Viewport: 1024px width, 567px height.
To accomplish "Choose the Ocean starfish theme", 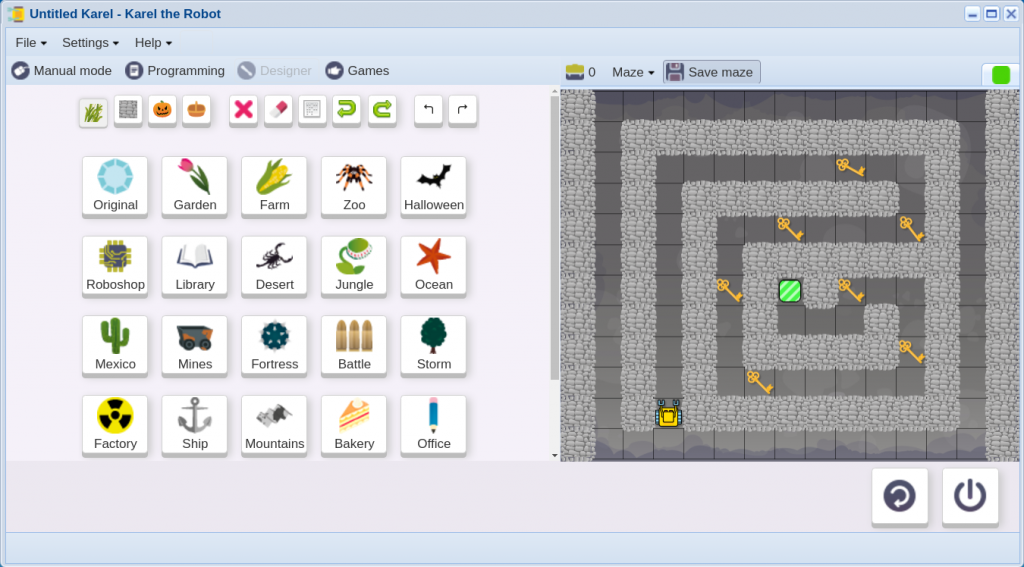I will coord(434,266).
